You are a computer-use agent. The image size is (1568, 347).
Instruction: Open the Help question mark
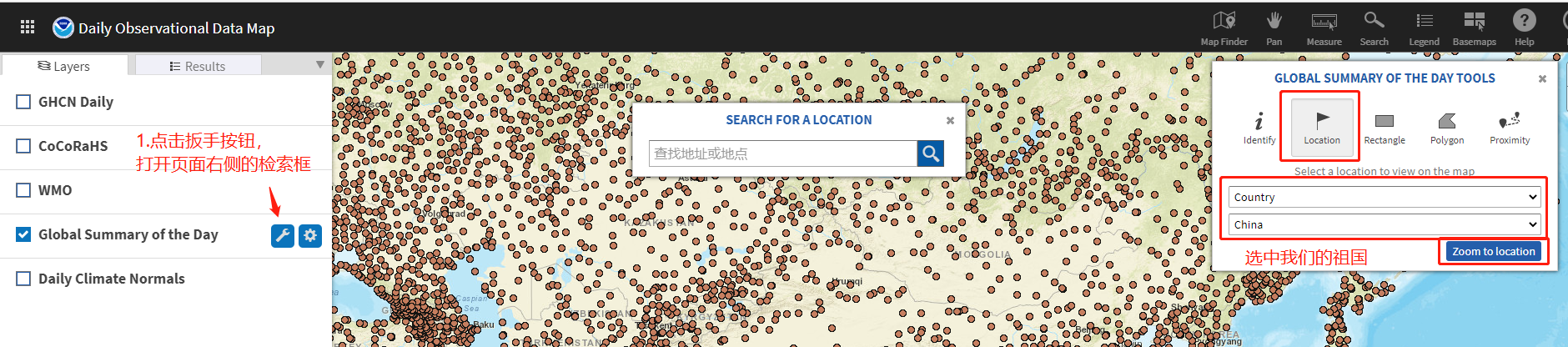1524,28
